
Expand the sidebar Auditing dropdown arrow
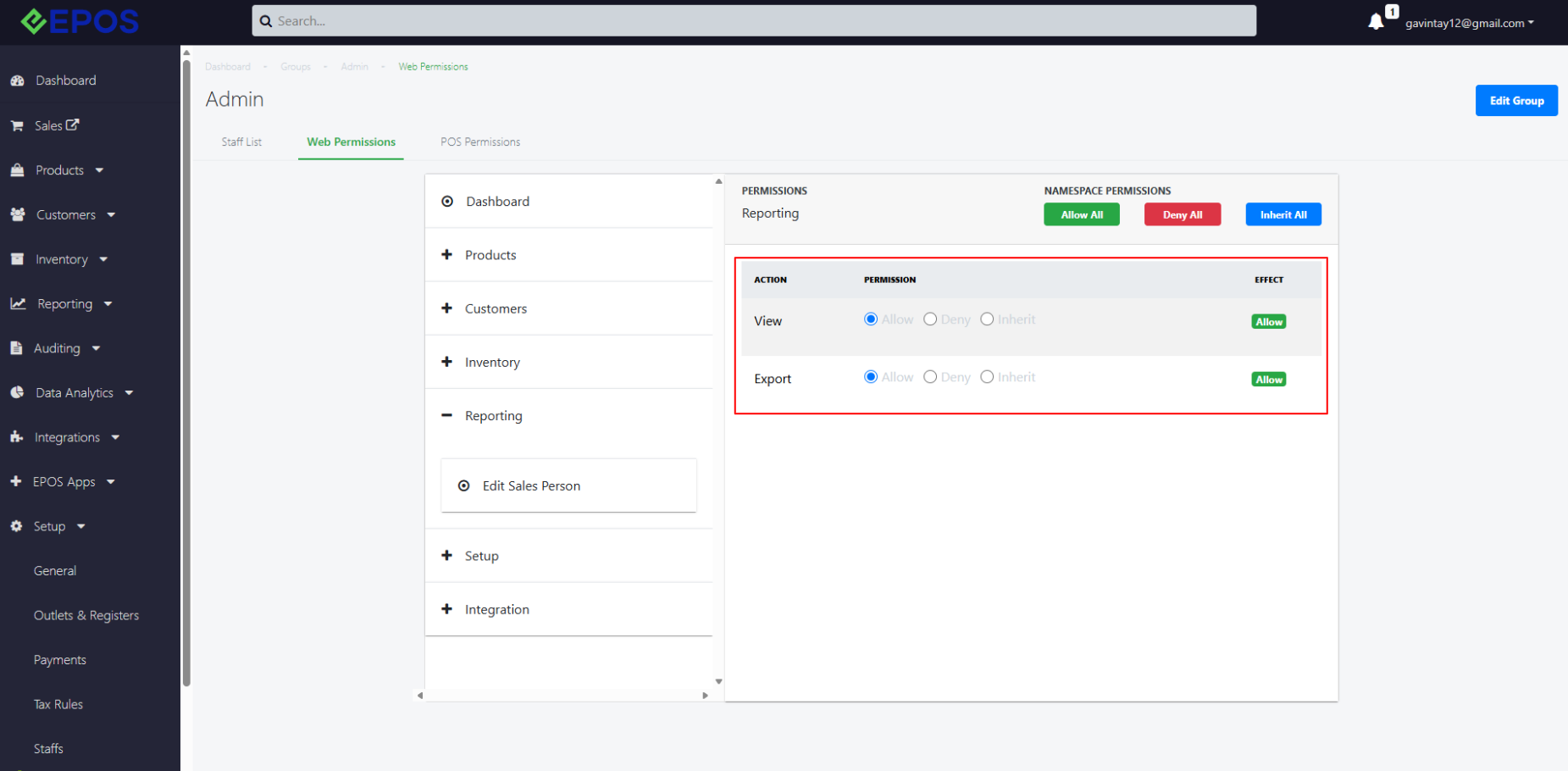[x=96, y=348]
